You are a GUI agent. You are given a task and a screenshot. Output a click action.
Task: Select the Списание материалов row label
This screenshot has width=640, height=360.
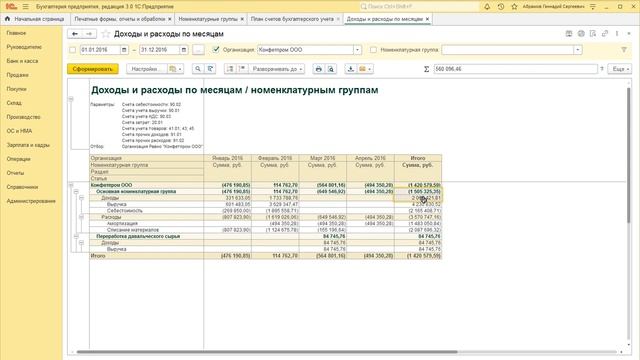pyautogui.click(x=133, y=230)
